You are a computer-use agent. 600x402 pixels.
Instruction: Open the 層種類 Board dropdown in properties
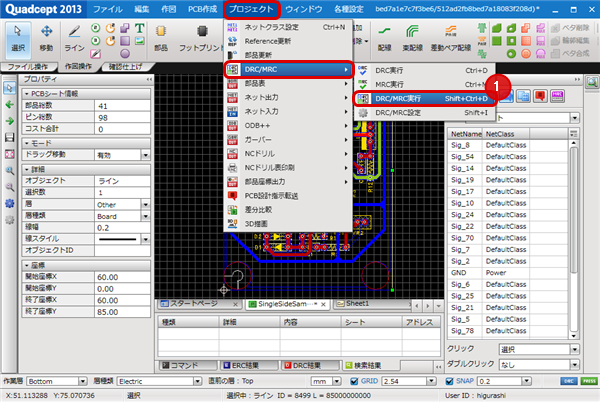pos(145,216)
